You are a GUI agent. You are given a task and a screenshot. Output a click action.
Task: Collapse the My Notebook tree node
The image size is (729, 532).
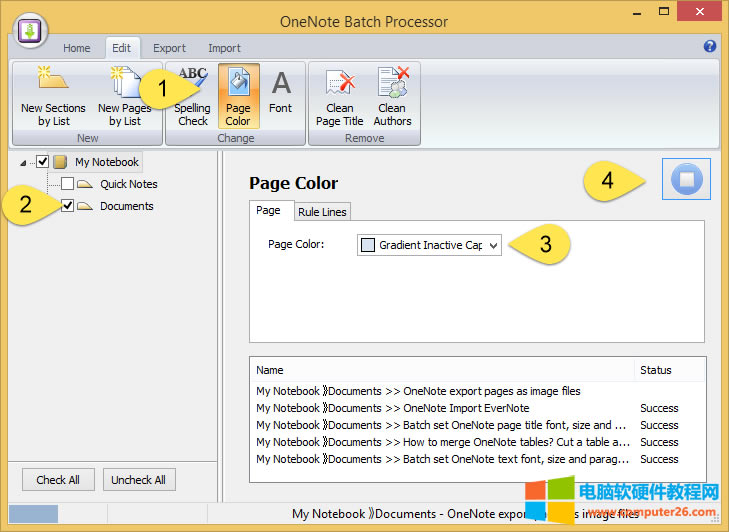[x=24, y=163]
